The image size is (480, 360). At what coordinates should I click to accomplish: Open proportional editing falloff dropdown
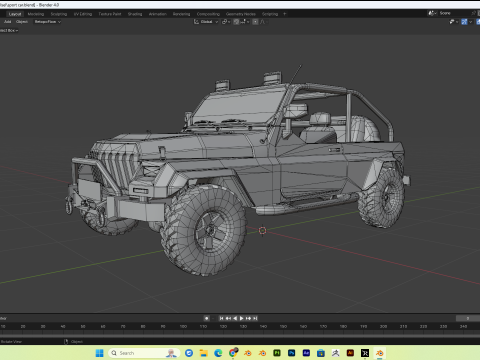tap(263, 22)
